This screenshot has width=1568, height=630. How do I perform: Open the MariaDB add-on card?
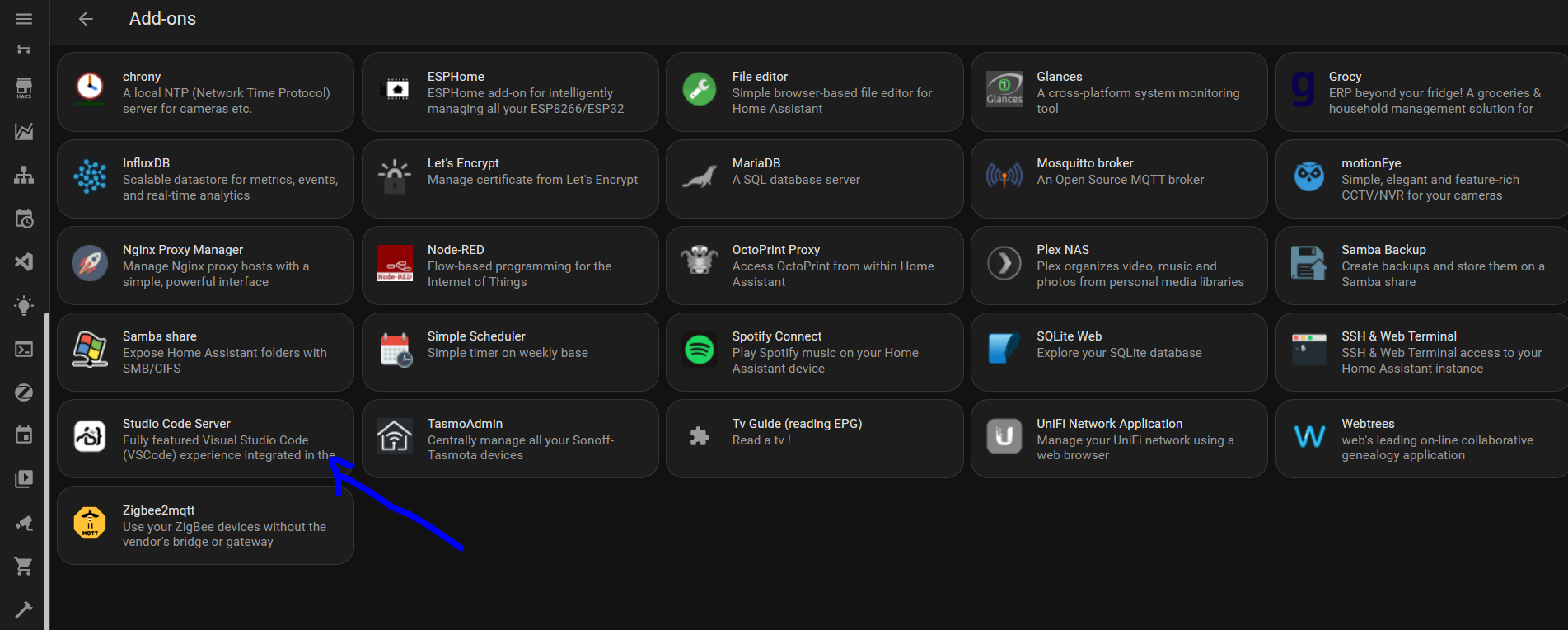[x=814, y=178]
